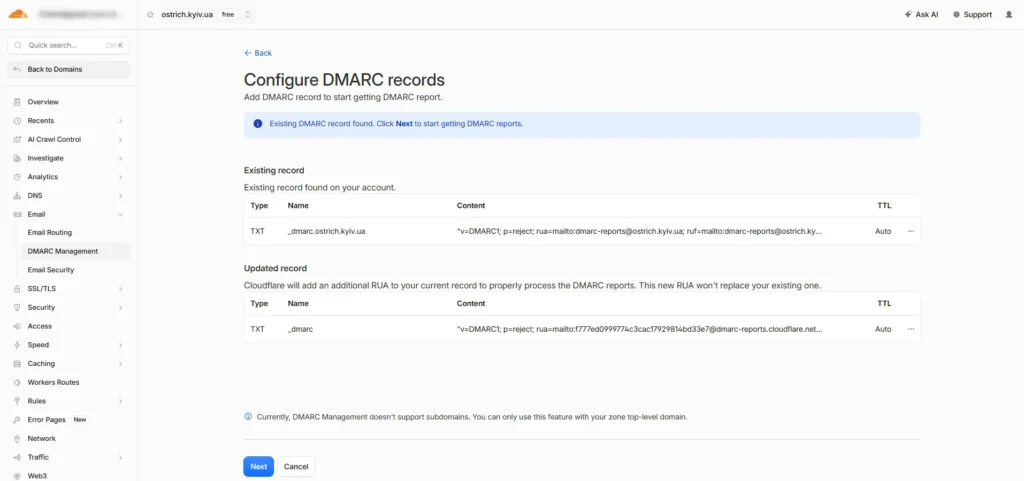Click the Analytics icon
Screen dimensions: 1024x481
(17, 177)
